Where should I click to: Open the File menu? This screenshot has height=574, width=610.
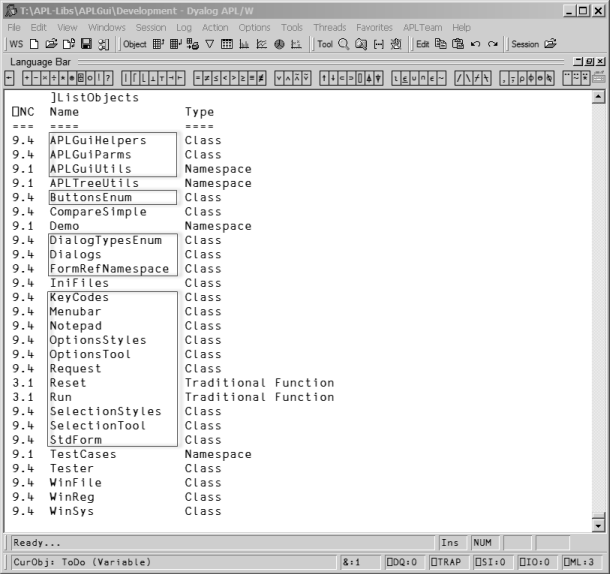coord(14,28)
